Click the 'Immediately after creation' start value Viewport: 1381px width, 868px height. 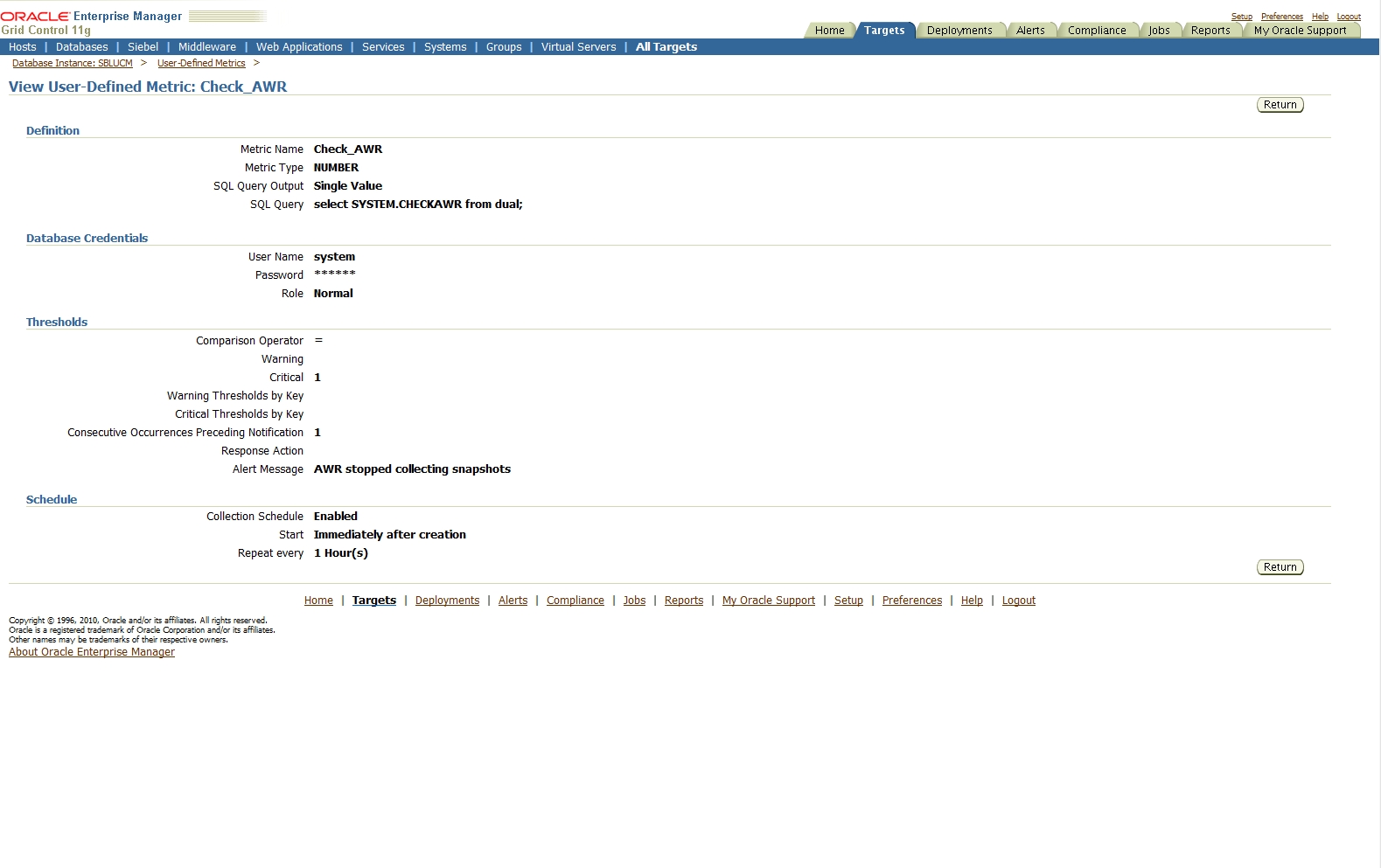(390, 535)
